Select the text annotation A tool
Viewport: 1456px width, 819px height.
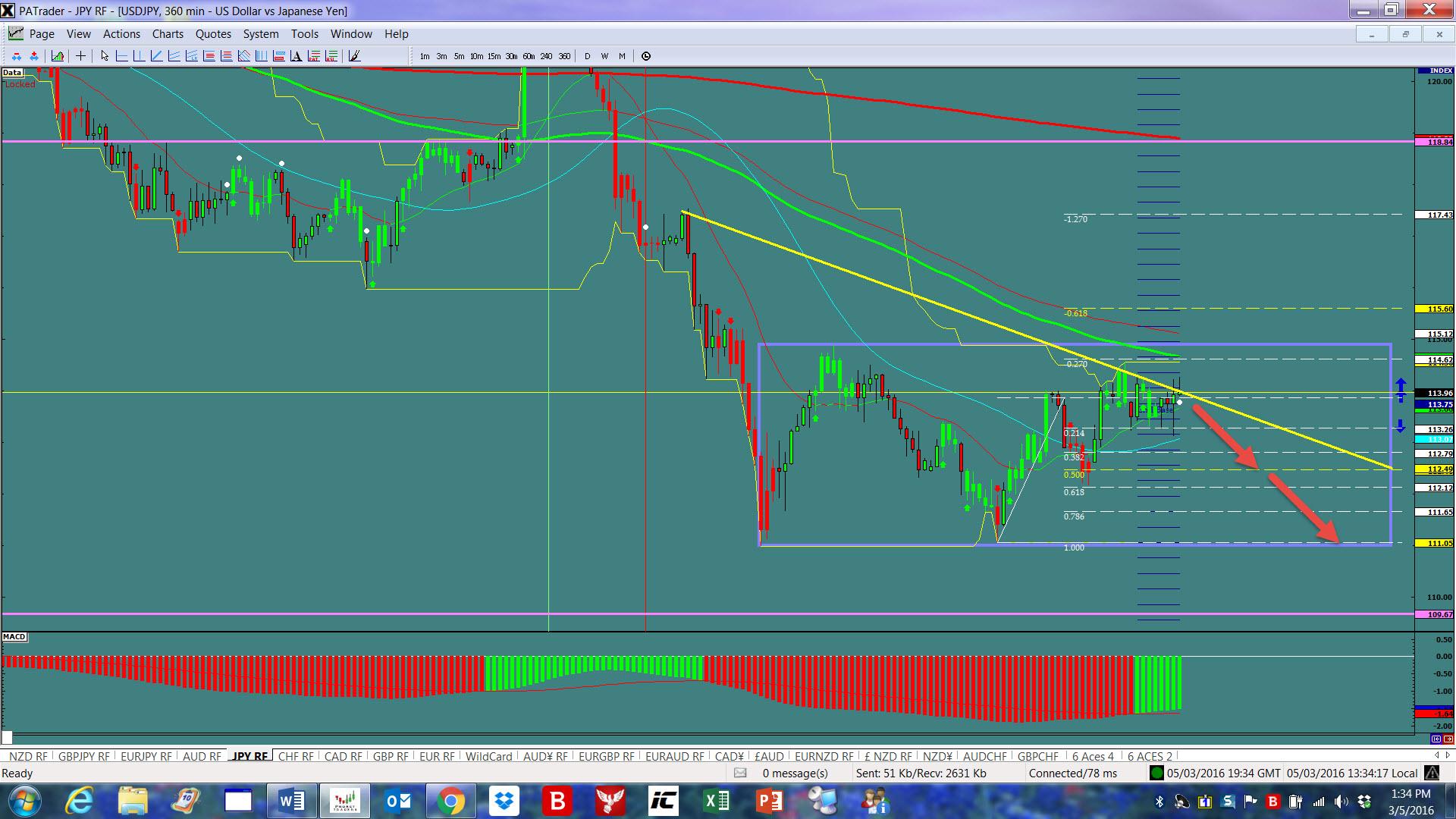click(296, 56)
